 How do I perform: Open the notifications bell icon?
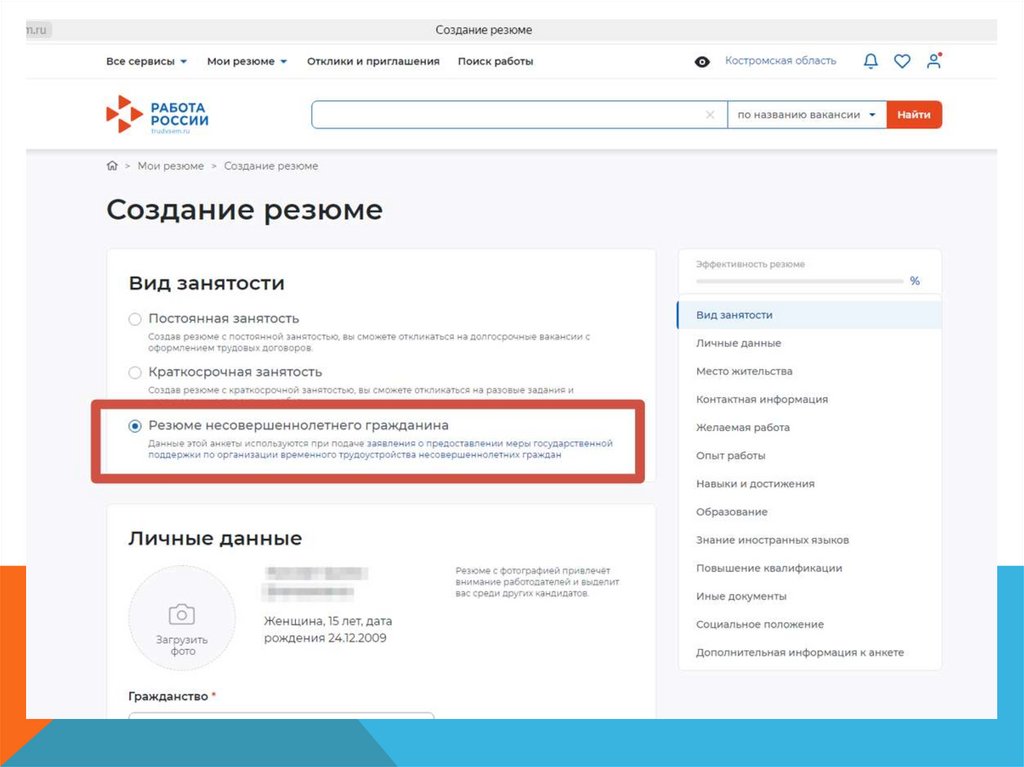tap(871, 61)
